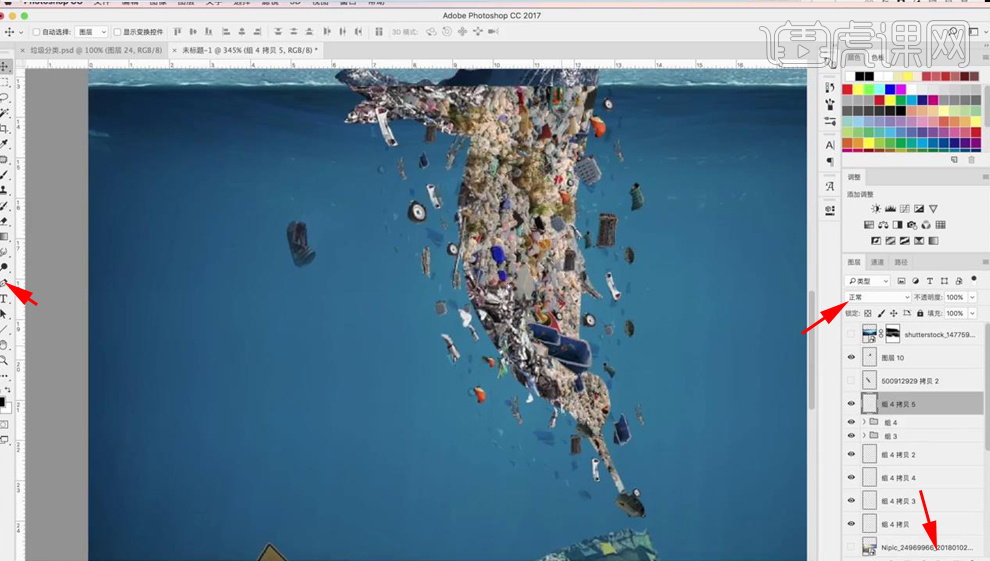Screen dimensions: 990x561
Task: Toggle visibility of 图层 10 layer
Action: click(851, 357)
